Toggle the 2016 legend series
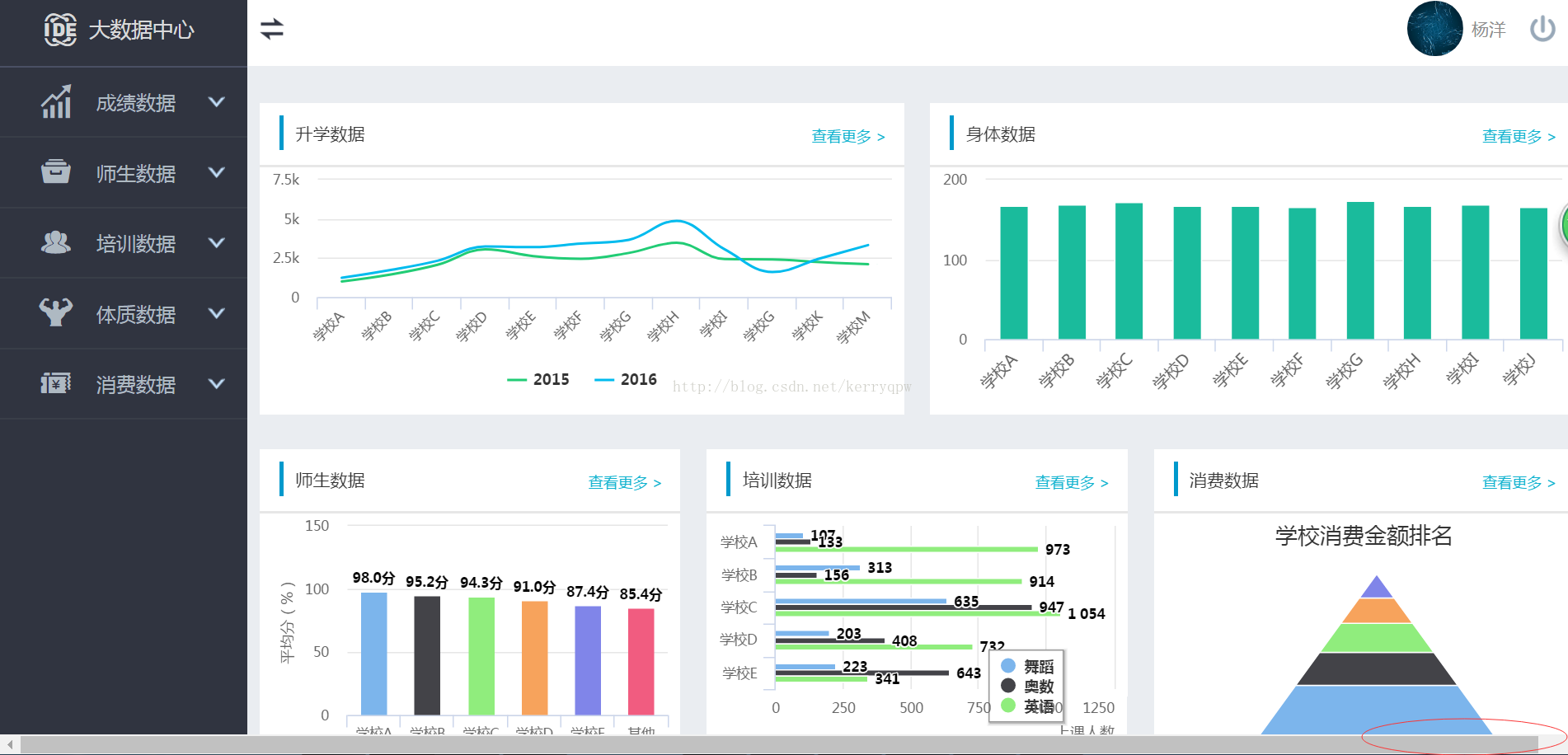 coord(626,379)
